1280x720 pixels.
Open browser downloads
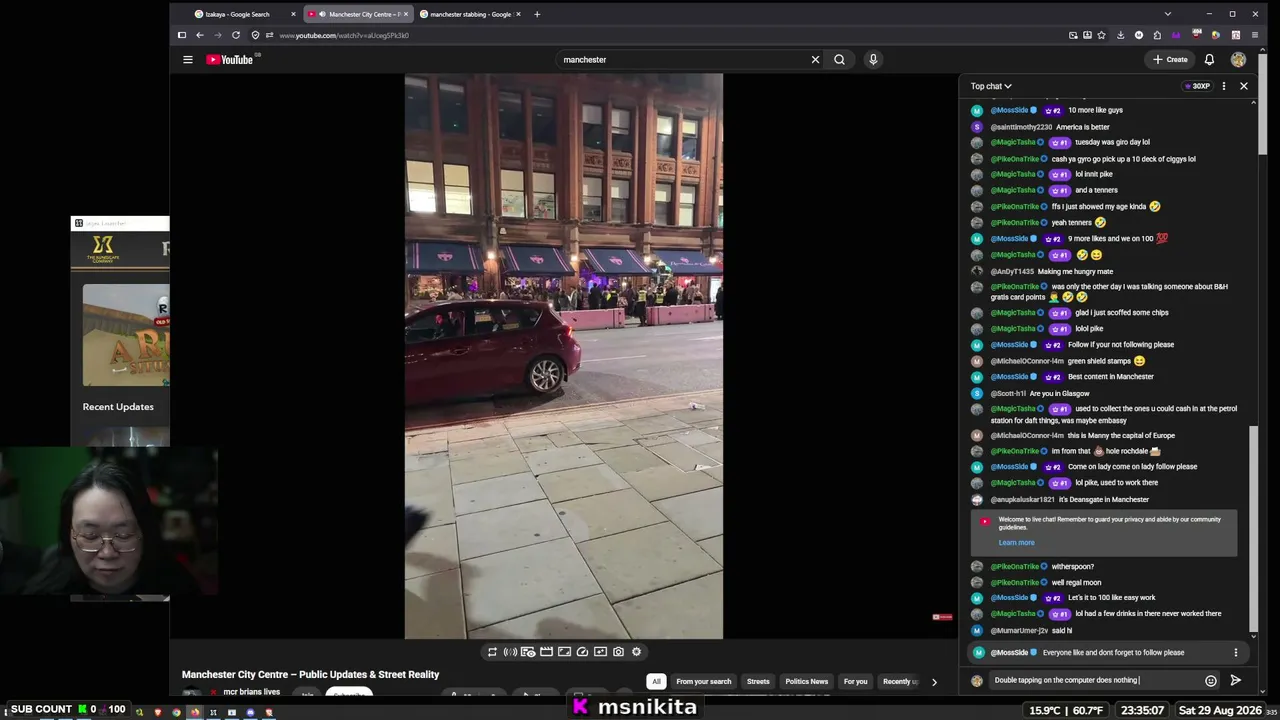point(1120,35)
